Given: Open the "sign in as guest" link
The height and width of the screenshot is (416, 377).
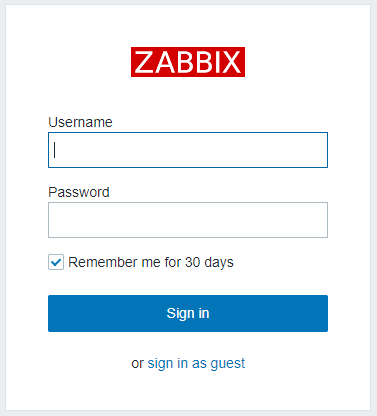Looking at the screenshot, I should [196, 363].
